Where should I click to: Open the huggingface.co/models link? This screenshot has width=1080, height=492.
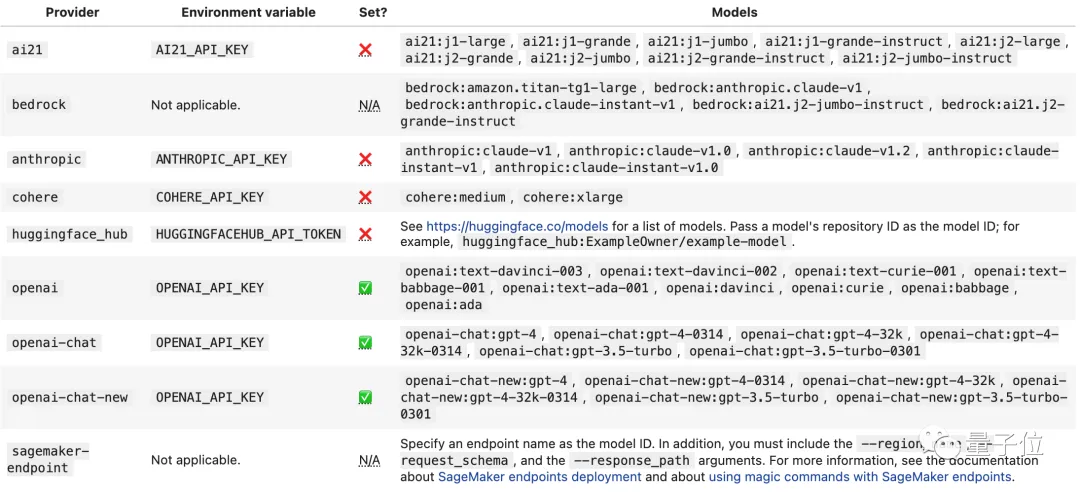tap(517, 226)
